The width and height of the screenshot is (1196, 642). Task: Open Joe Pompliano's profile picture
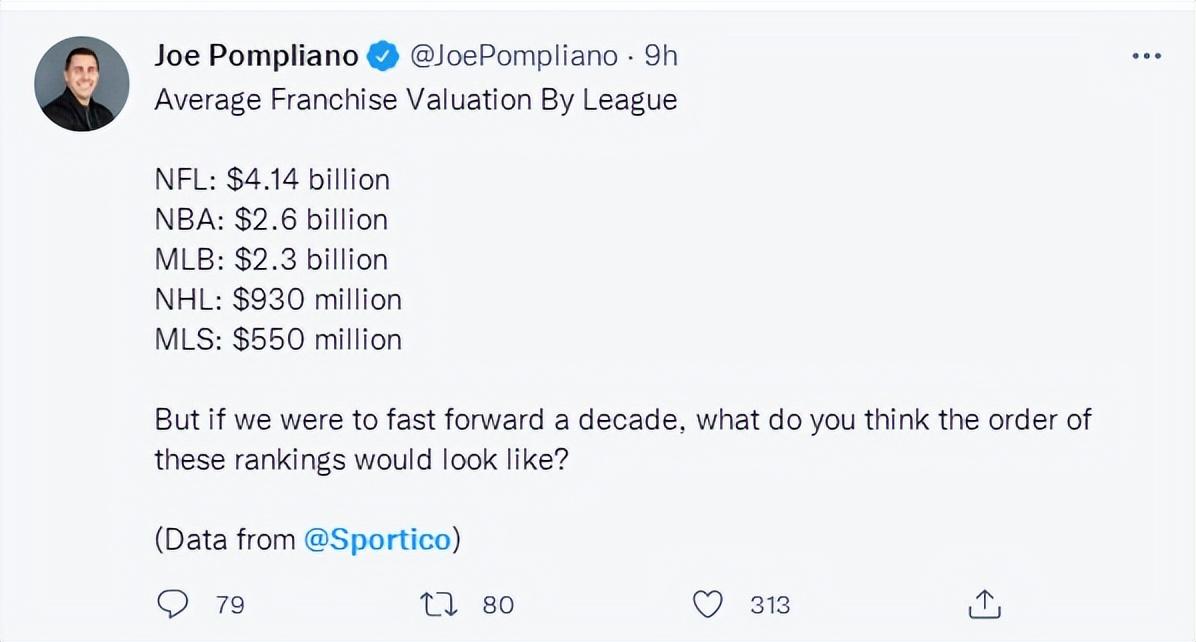point(82,84)
